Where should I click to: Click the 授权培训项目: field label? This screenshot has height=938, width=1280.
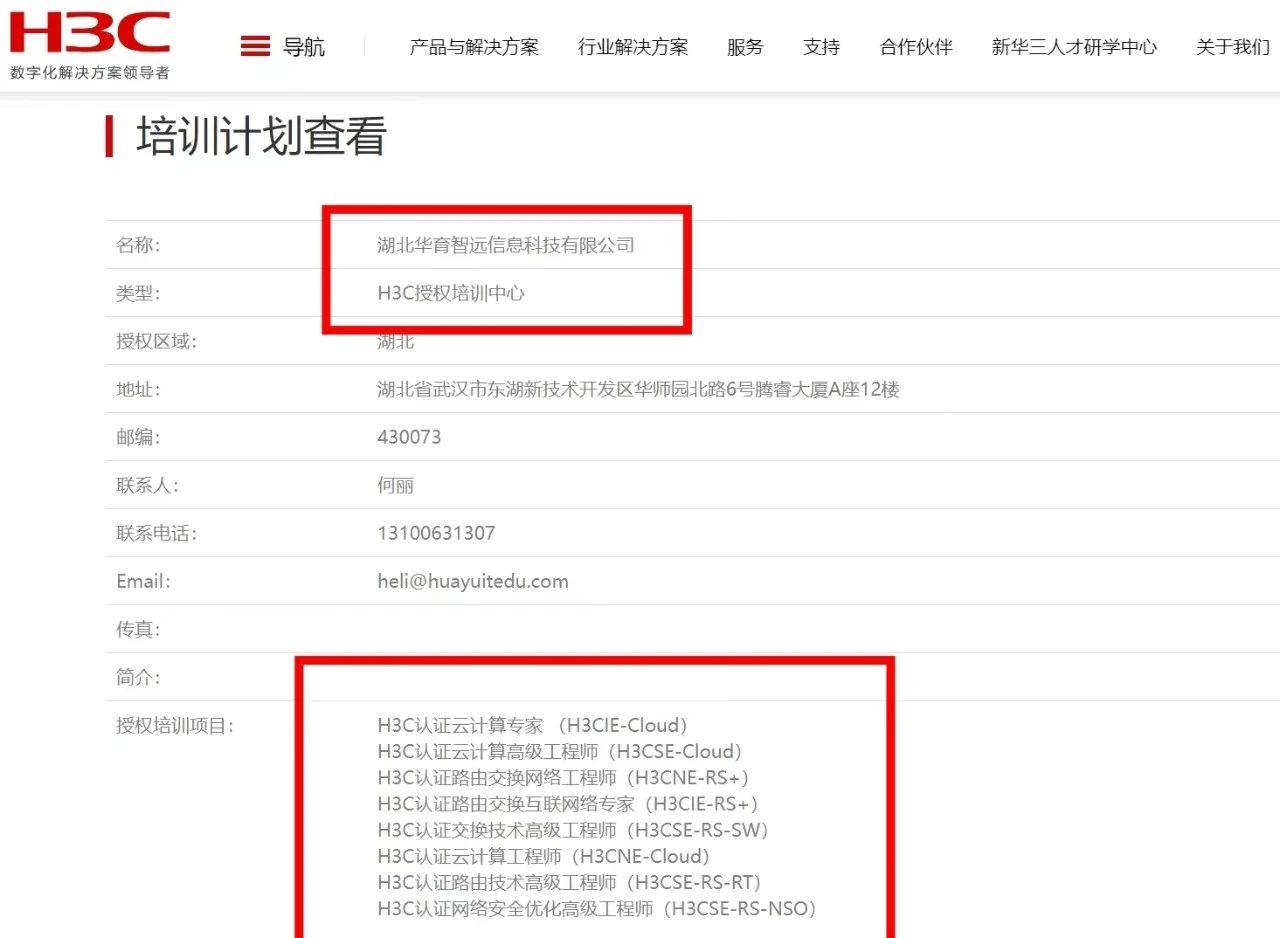[x=175, y=725]
